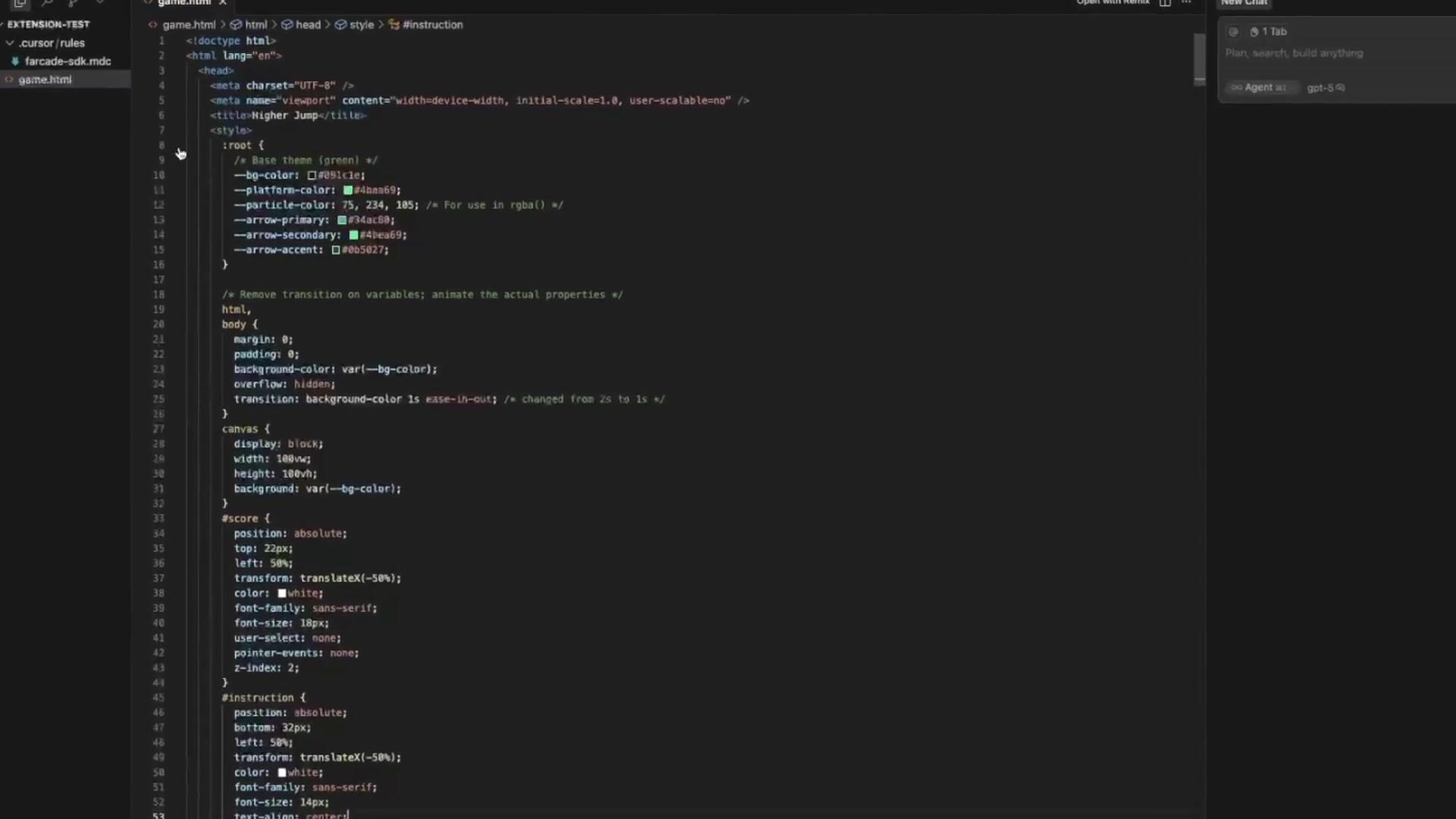Click the @ add context icon in chat
Screen dimensions: 1456x819
[x=1234, y=32]
